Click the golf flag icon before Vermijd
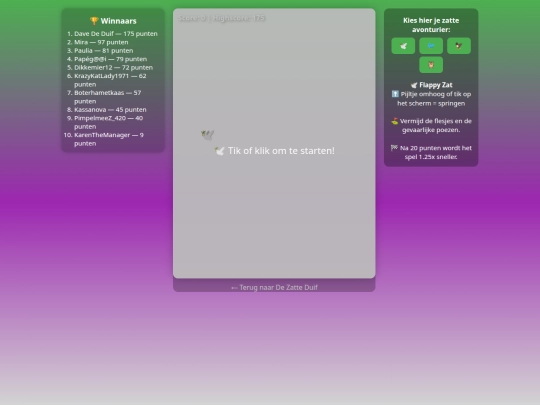Screen dimensions: 540x405 click(x=395, y=121)
